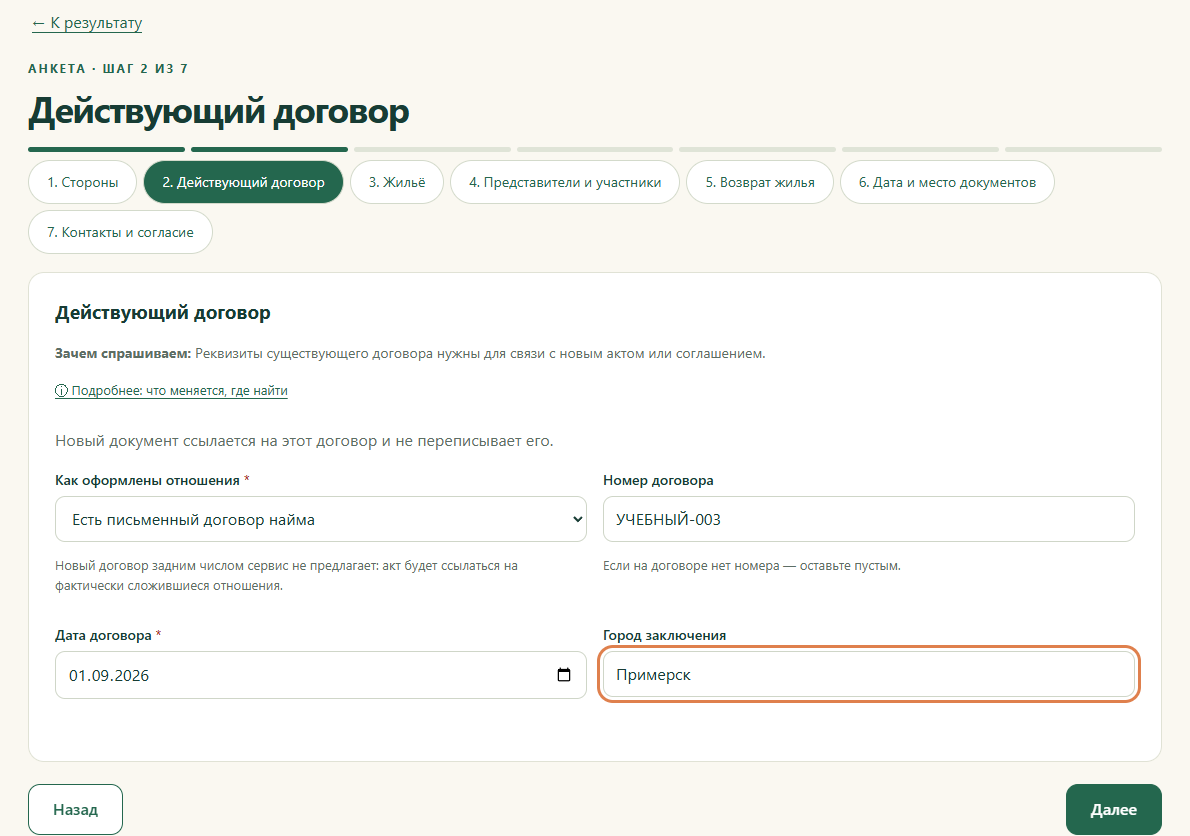Click the Дата договора date field
The height and width of the screenshot is (836, 1190).
321,674
